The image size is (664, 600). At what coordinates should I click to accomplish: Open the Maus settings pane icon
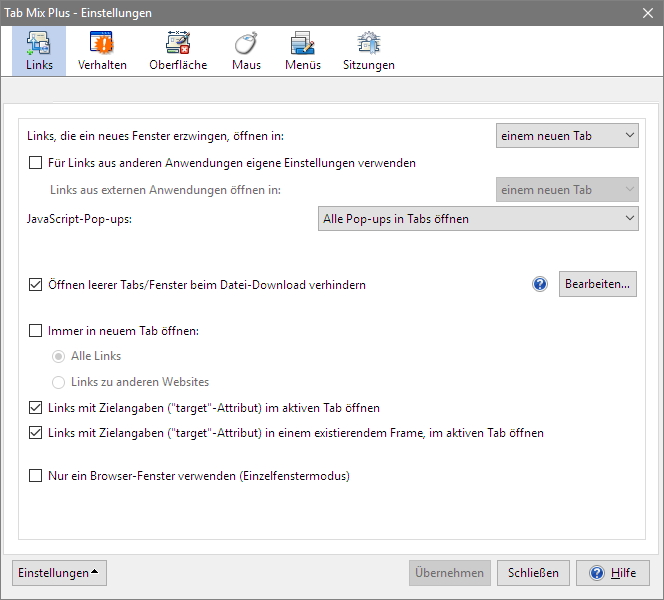click(x=246, y=51)
